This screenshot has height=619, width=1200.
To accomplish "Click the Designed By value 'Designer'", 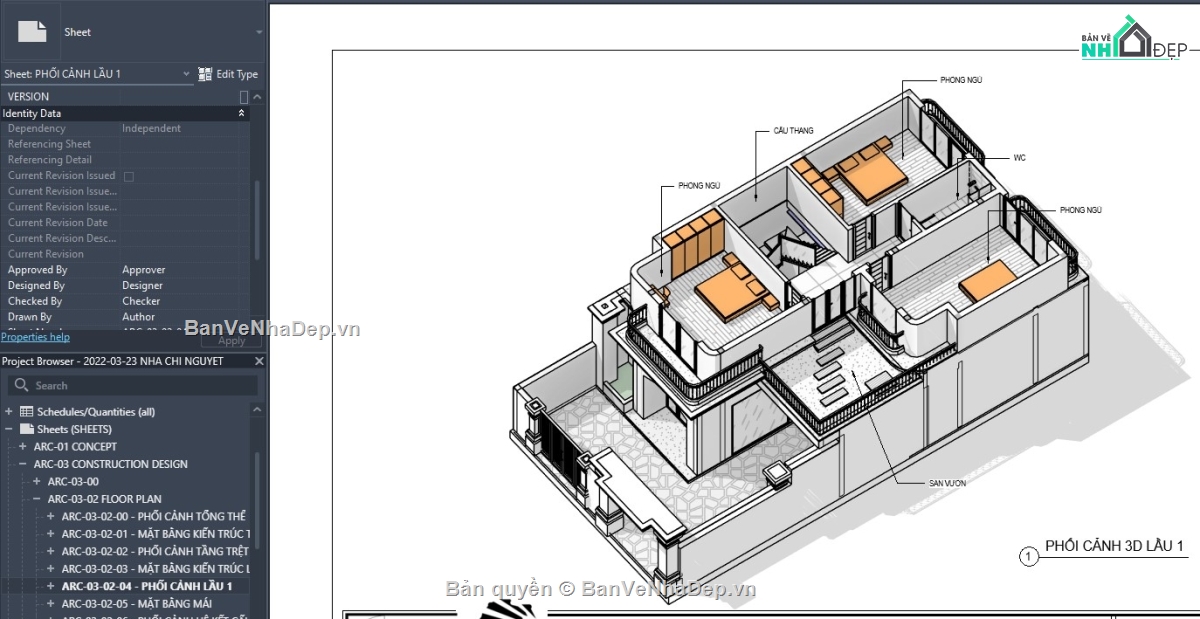I will 142,286.
